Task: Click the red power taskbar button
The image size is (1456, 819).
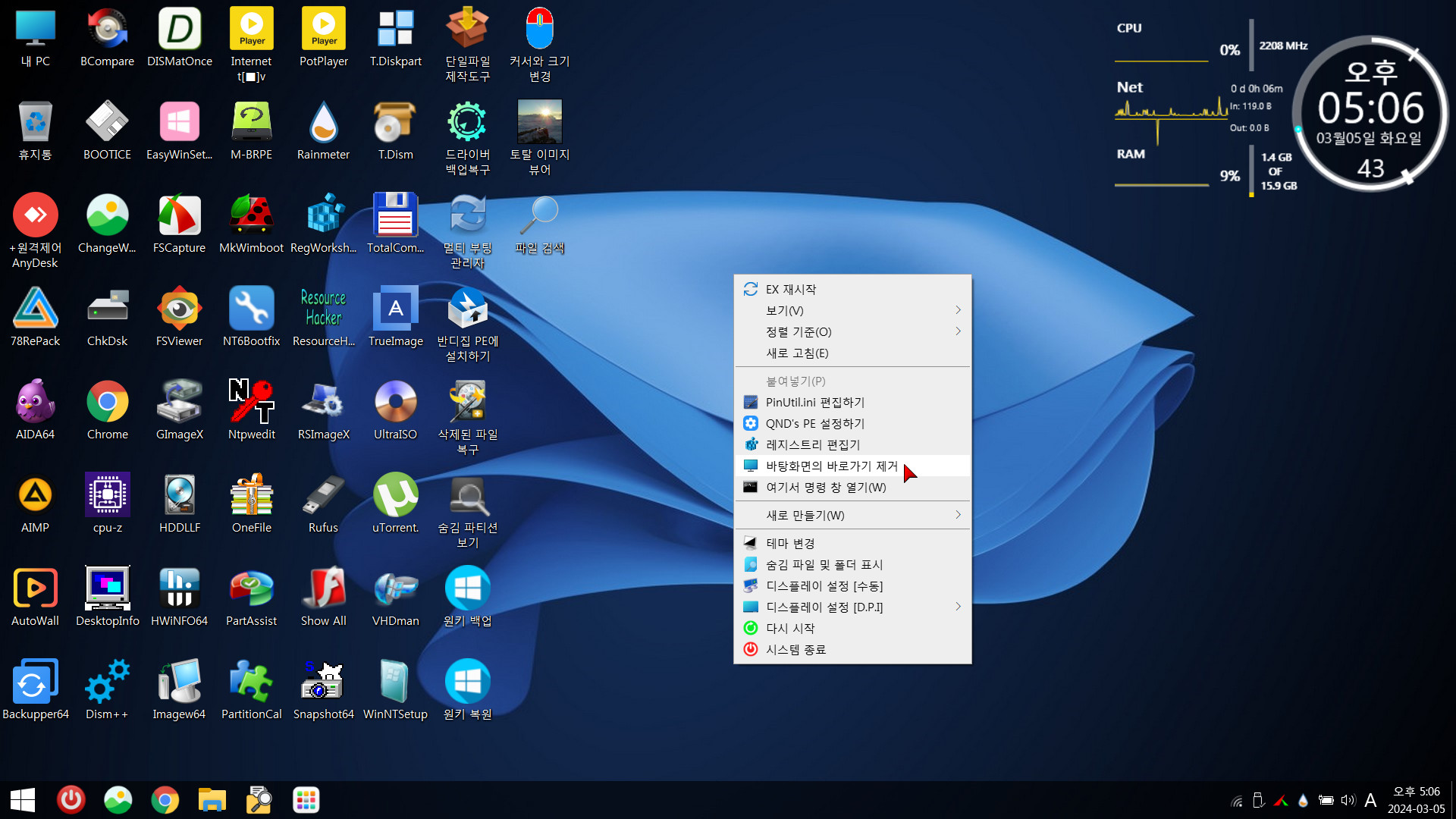Action: click(x=71, y=800)
